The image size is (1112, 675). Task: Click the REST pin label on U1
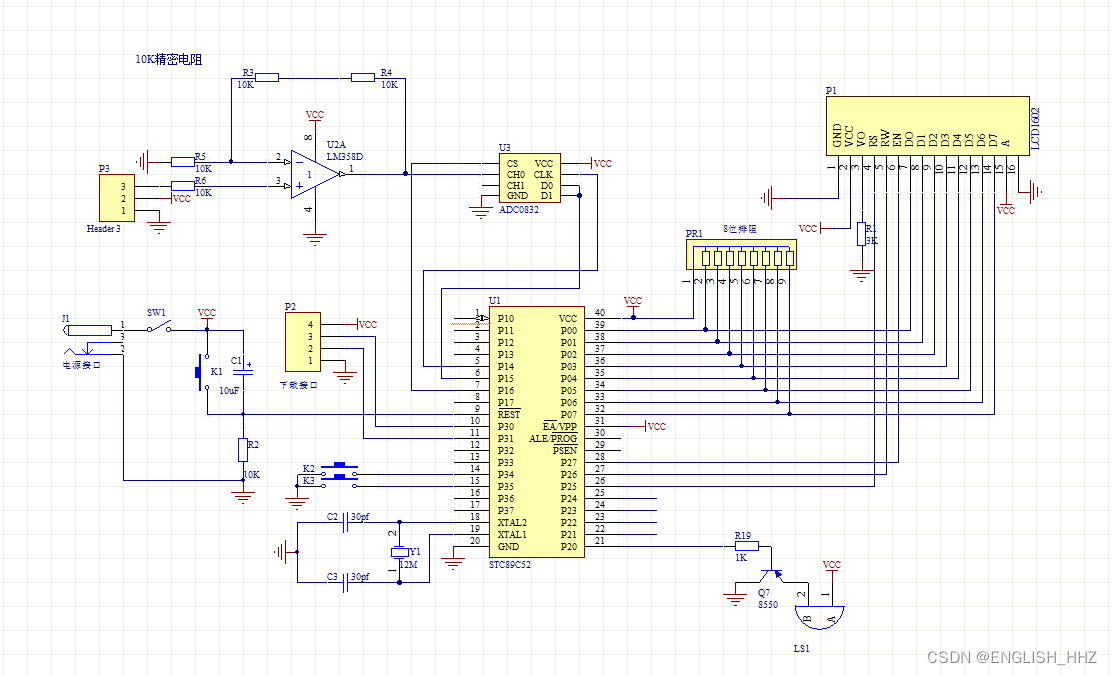click(x=509, y=414)
